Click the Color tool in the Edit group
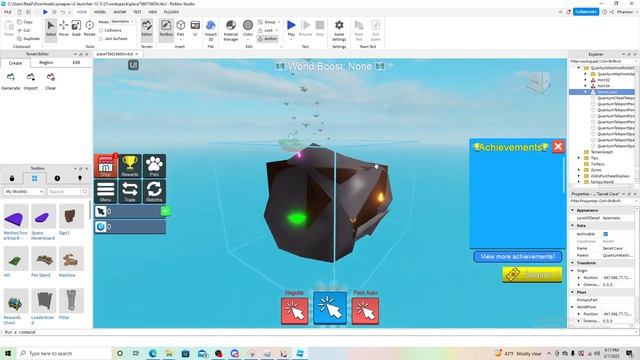This screenshot has width=640, height=360. [248, 29]
